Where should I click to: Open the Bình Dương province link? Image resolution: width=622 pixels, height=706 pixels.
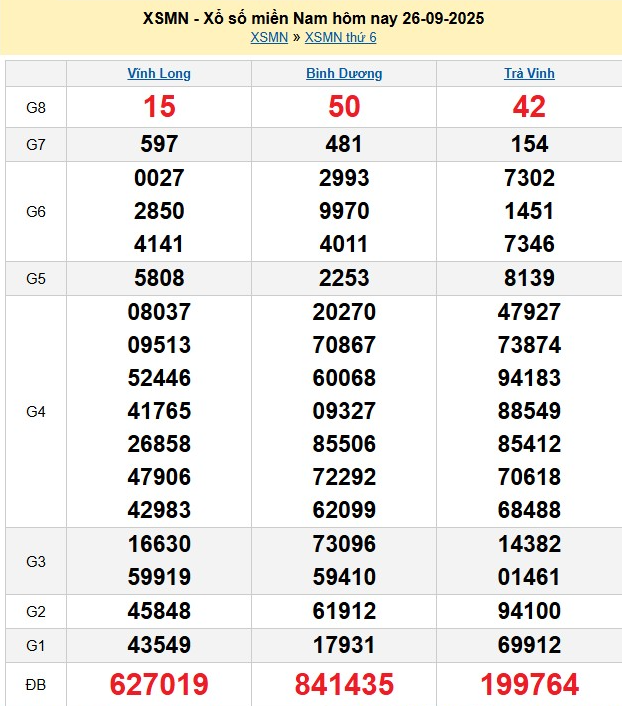[x=344, y=73]
